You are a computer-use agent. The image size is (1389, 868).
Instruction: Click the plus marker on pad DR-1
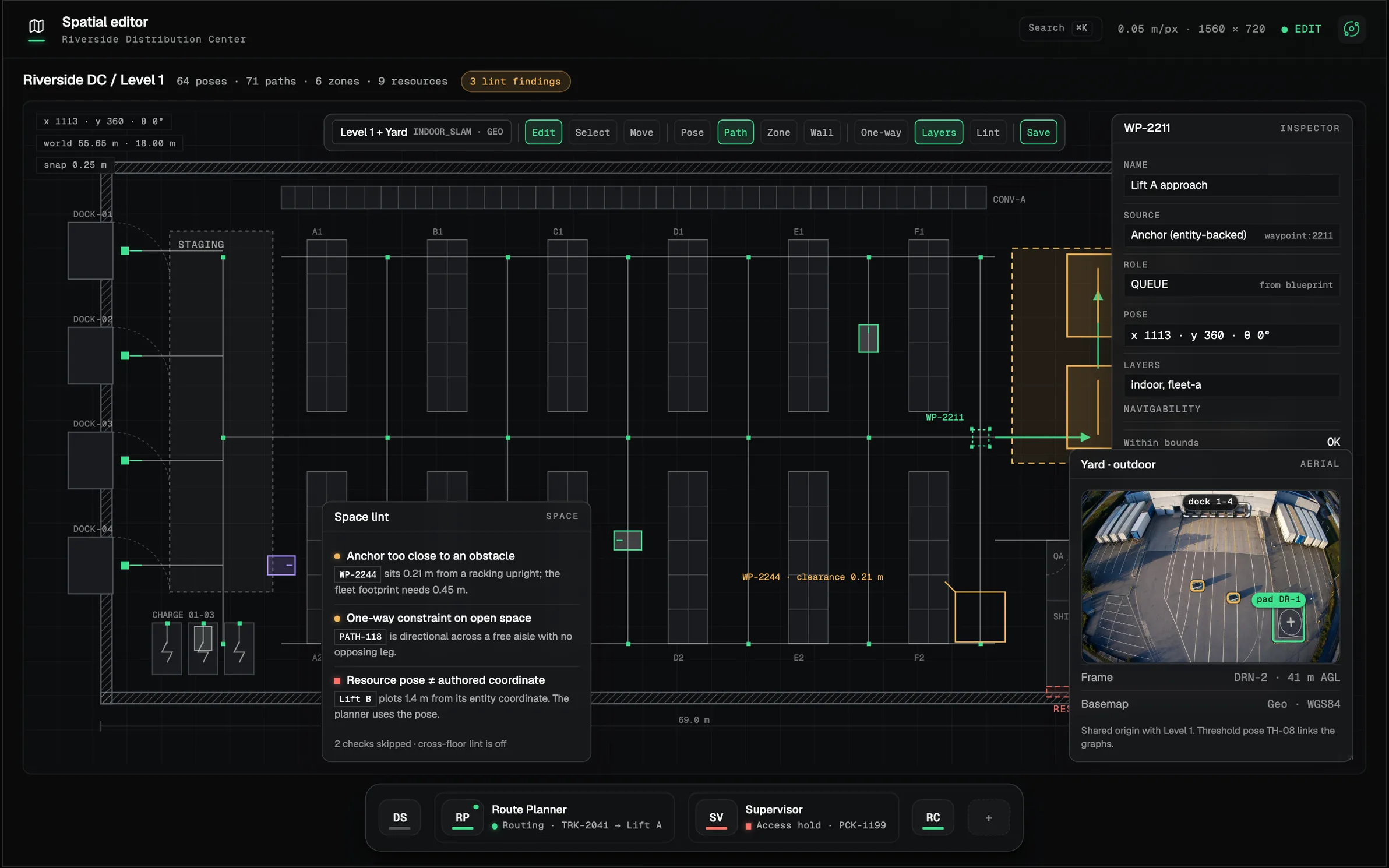click(1291, 622)
